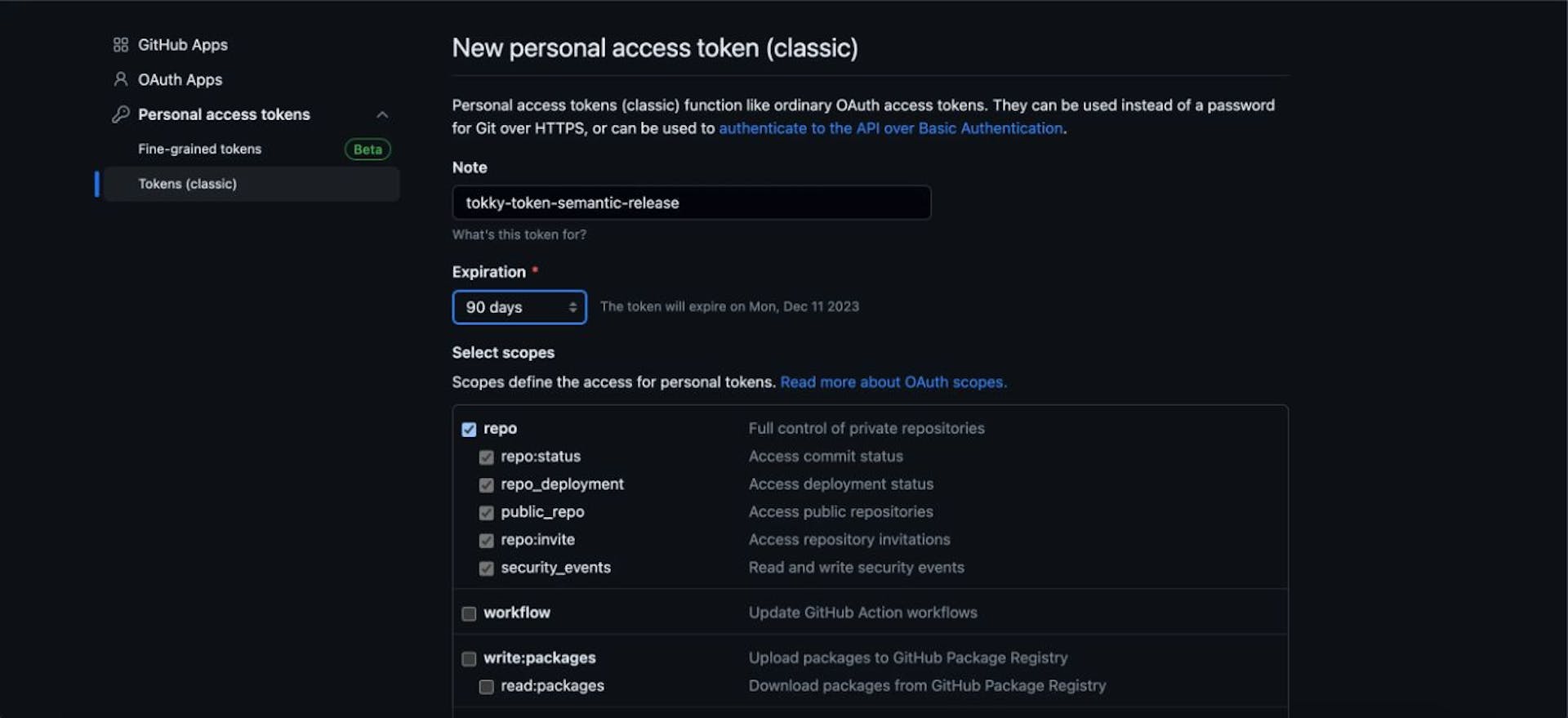Screen dimensions: 1568x718
Task: Enable the write:packages scope
Action: 469,658
